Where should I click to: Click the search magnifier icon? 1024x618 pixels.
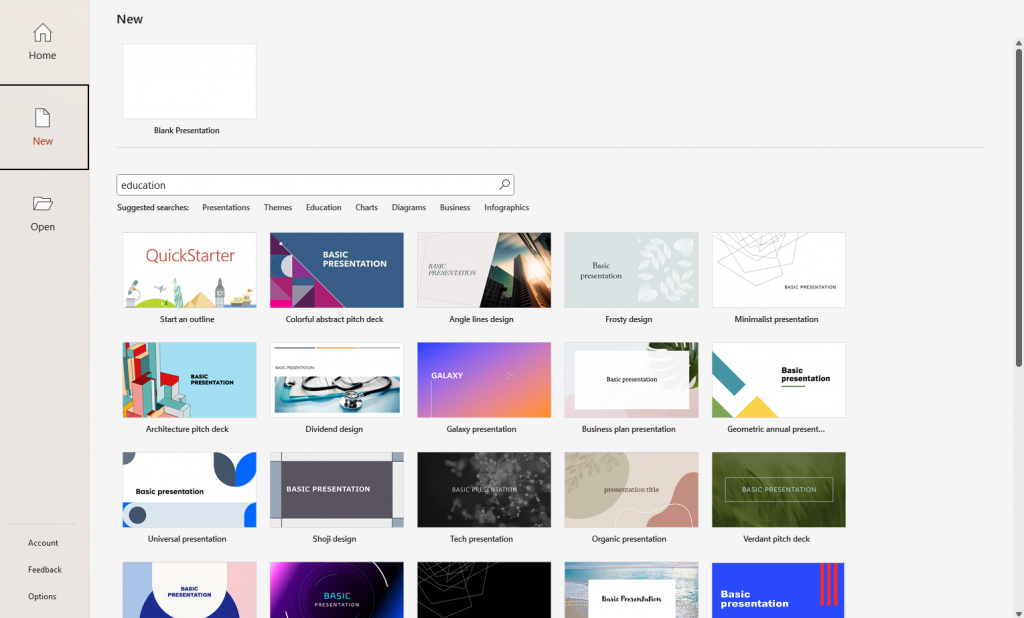[504, 185]
